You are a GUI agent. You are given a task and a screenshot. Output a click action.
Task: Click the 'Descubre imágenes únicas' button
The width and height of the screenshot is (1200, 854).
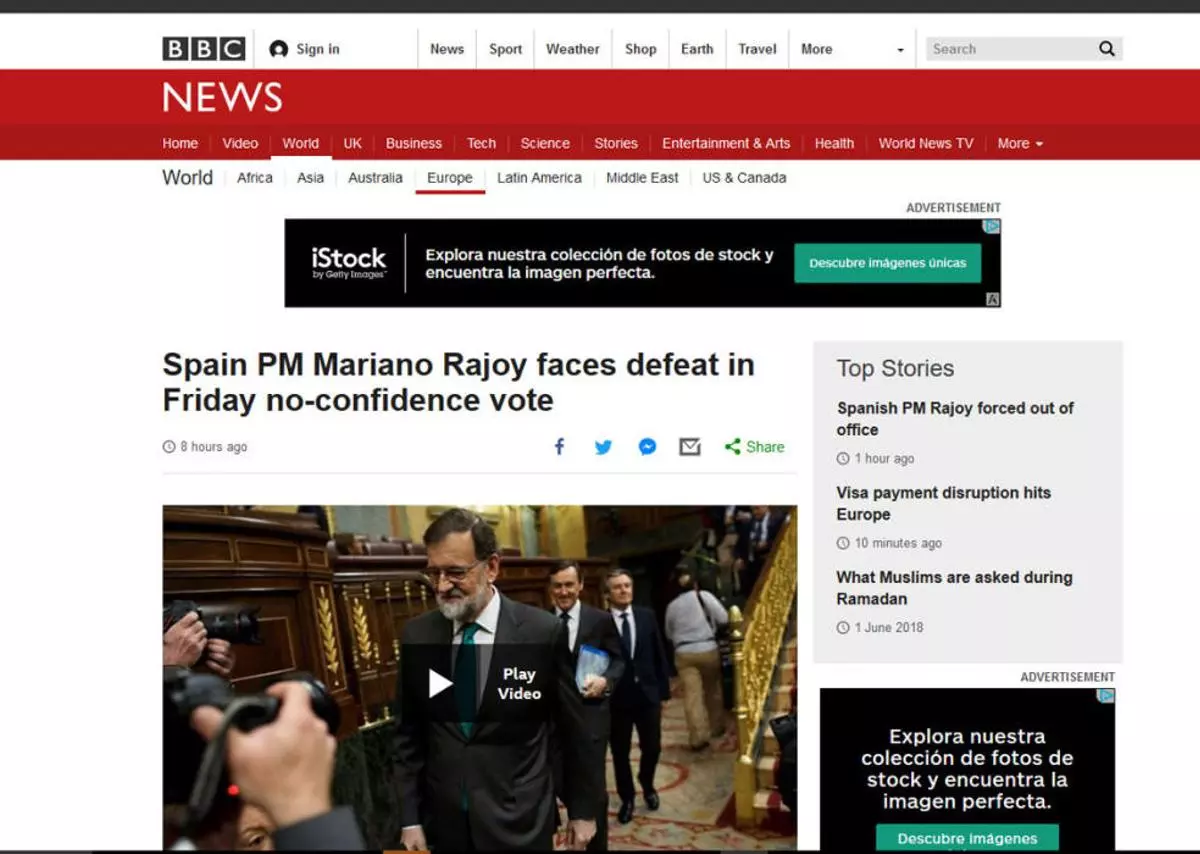887,263
